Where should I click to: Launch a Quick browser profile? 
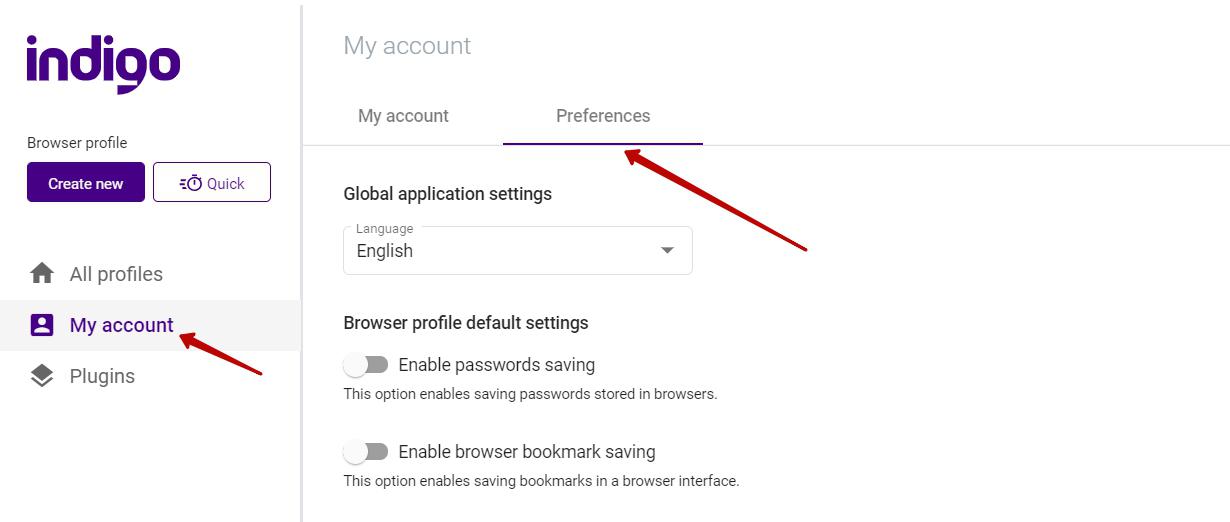tap(212, 182)
